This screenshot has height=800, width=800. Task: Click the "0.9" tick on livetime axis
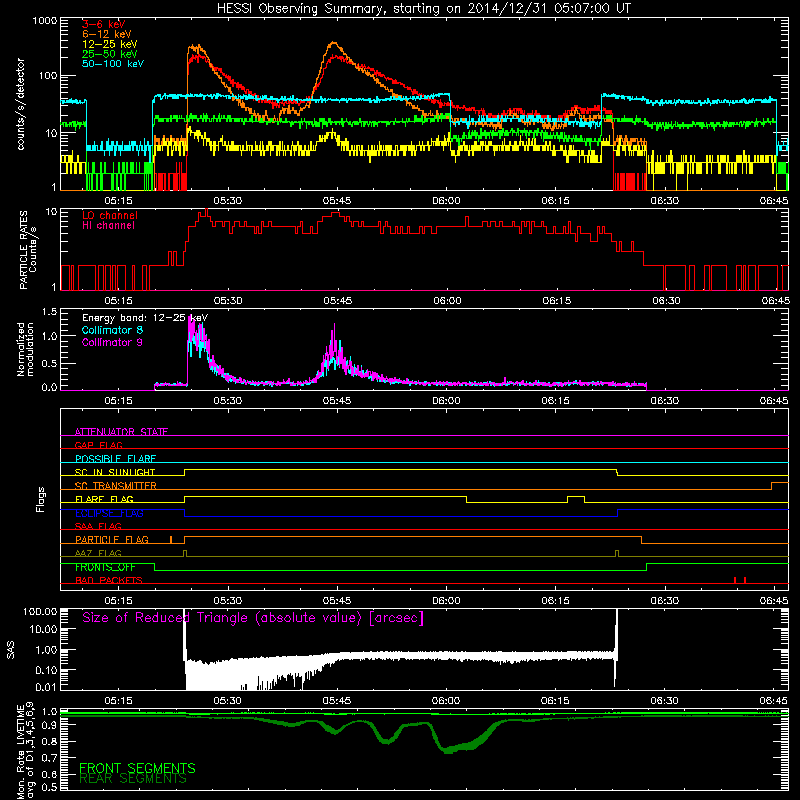pos(49,726)
